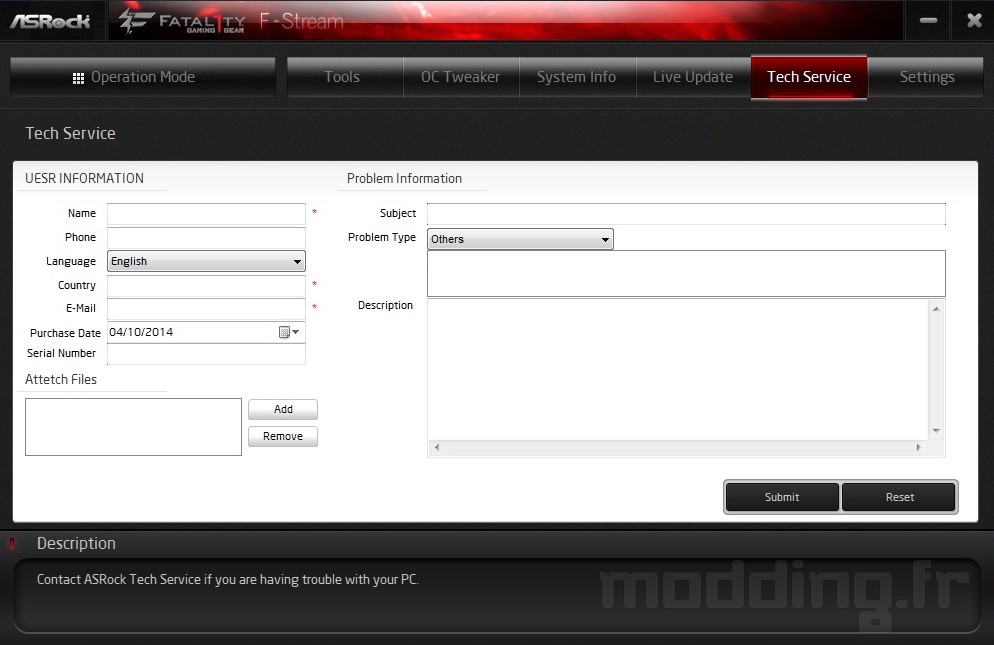The width and height of the screenshot is (994, 645).
Task: Click the 'Contact ASRock Tech Service' help text
Action: pyautogui.click(x=228, y=580)
